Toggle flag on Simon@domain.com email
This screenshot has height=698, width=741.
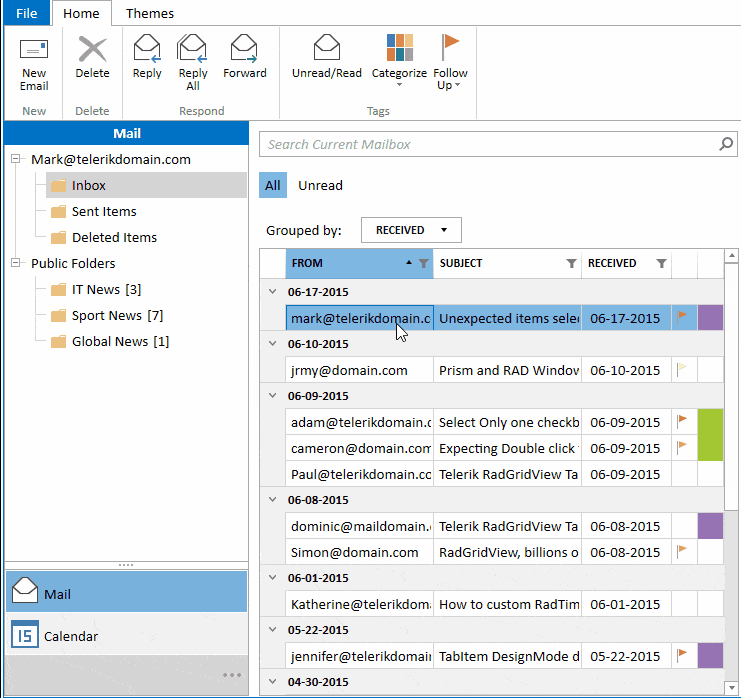click(x=682, y=551)
